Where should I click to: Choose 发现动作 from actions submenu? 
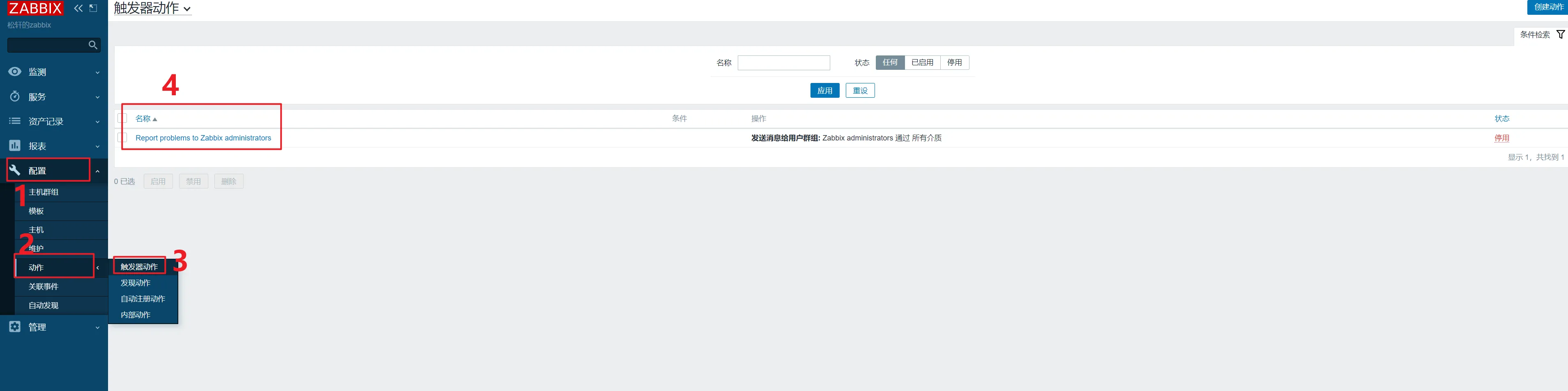tap(135, 283)
